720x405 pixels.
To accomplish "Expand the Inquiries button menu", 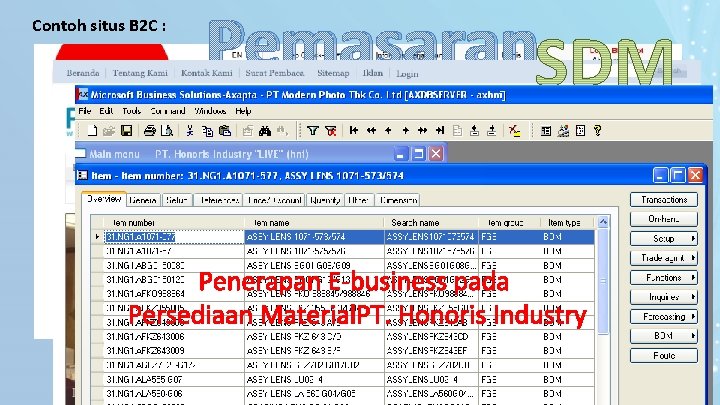I will [x=664, y=297].
